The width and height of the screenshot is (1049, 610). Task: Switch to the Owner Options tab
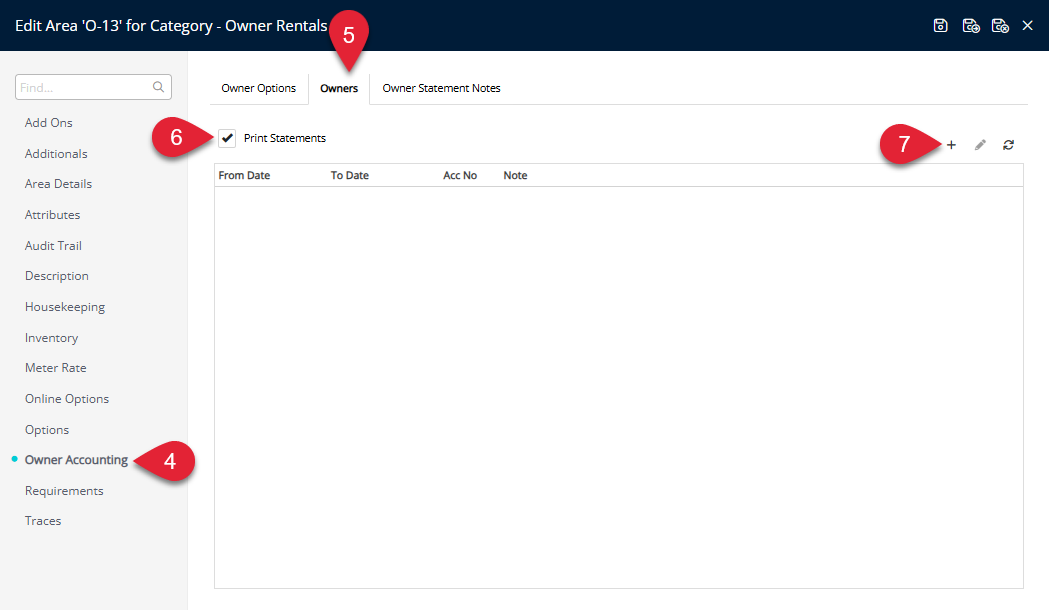[x=258, y=88]
